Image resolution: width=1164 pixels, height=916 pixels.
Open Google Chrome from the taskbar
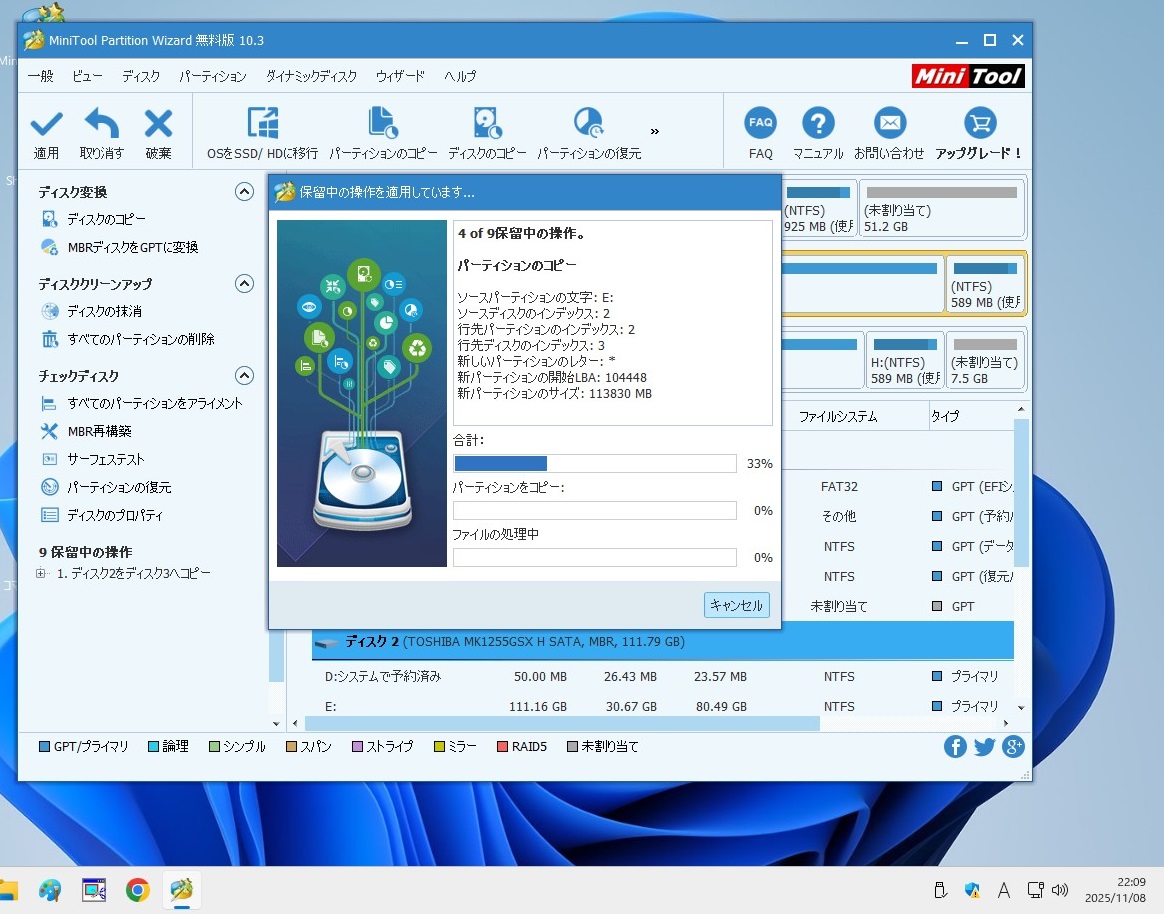click(138, 890)
